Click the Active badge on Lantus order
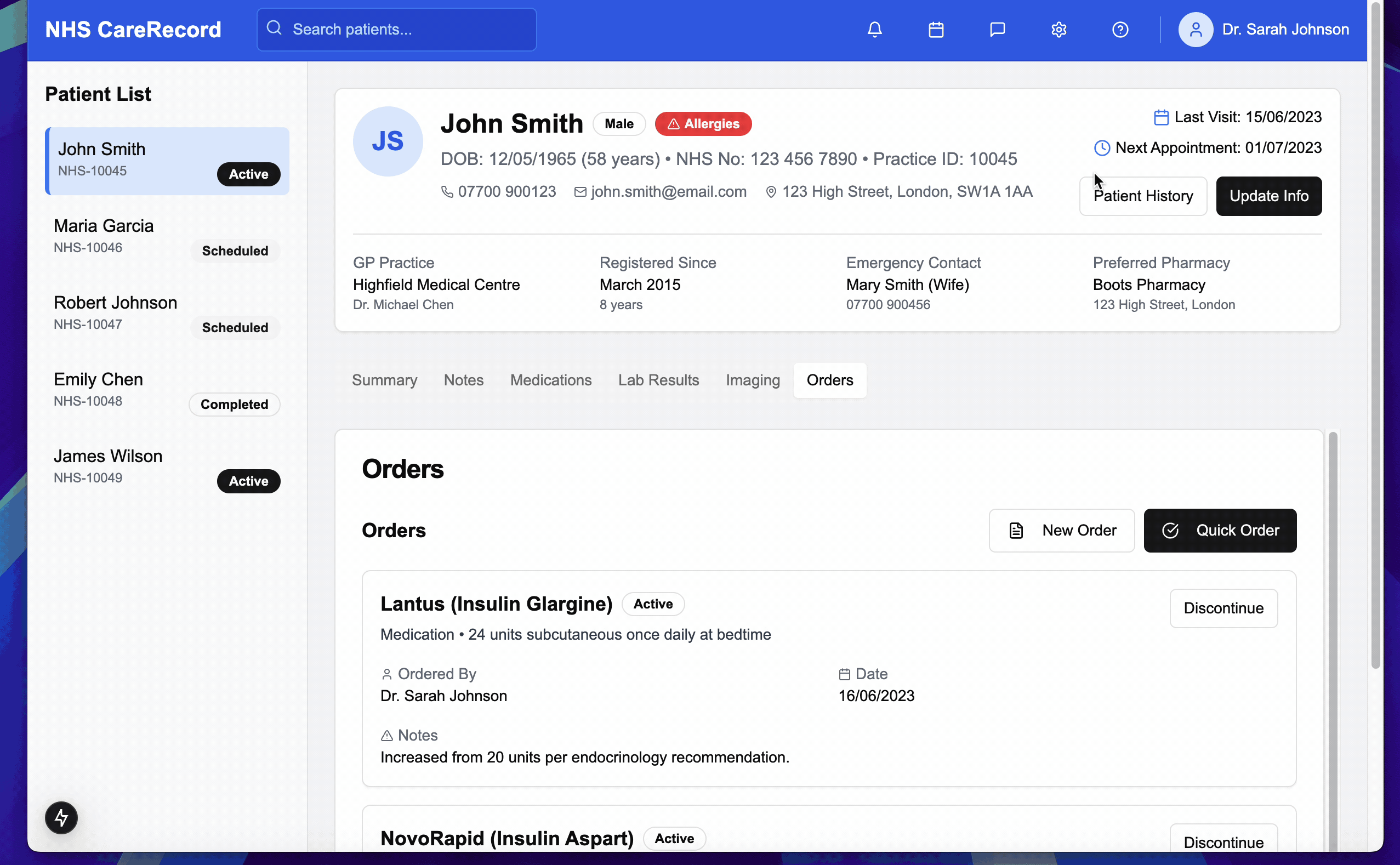The image size is (1400, 865). (x=653, y=604)
